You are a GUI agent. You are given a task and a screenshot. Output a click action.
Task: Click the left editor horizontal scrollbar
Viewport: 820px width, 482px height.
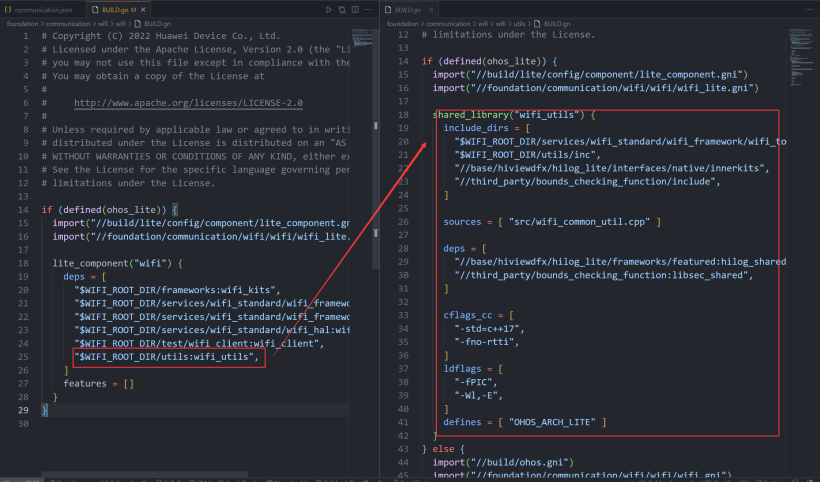point(145,475)
